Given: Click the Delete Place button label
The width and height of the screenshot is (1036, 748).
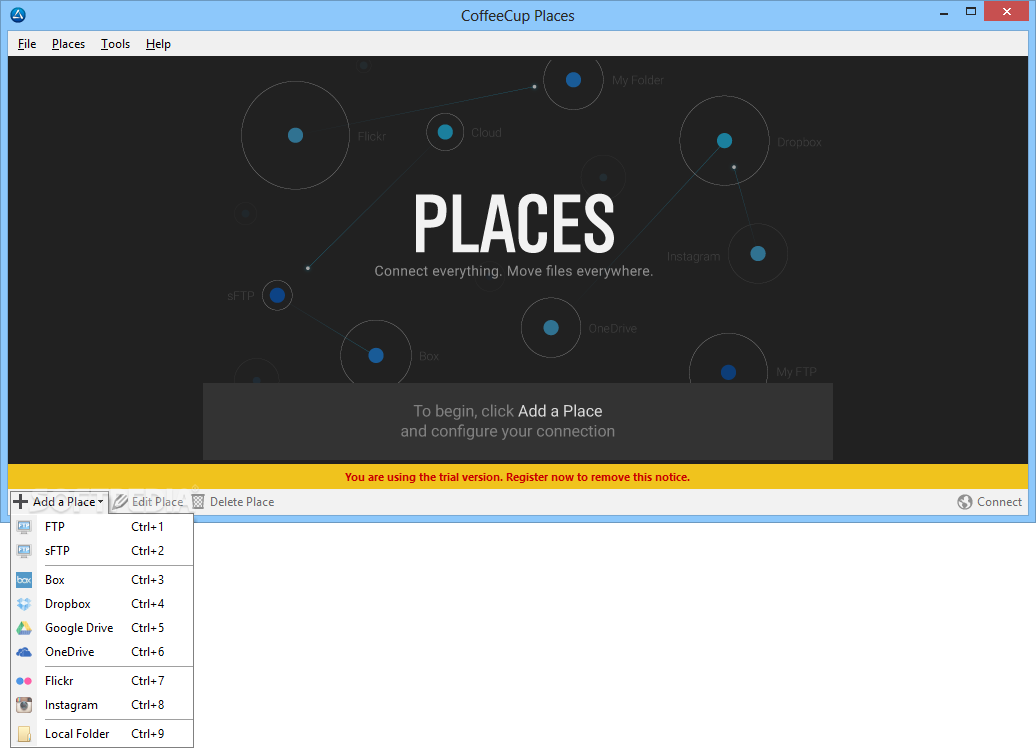Looking at the screenshot, I should coord(242,502).
